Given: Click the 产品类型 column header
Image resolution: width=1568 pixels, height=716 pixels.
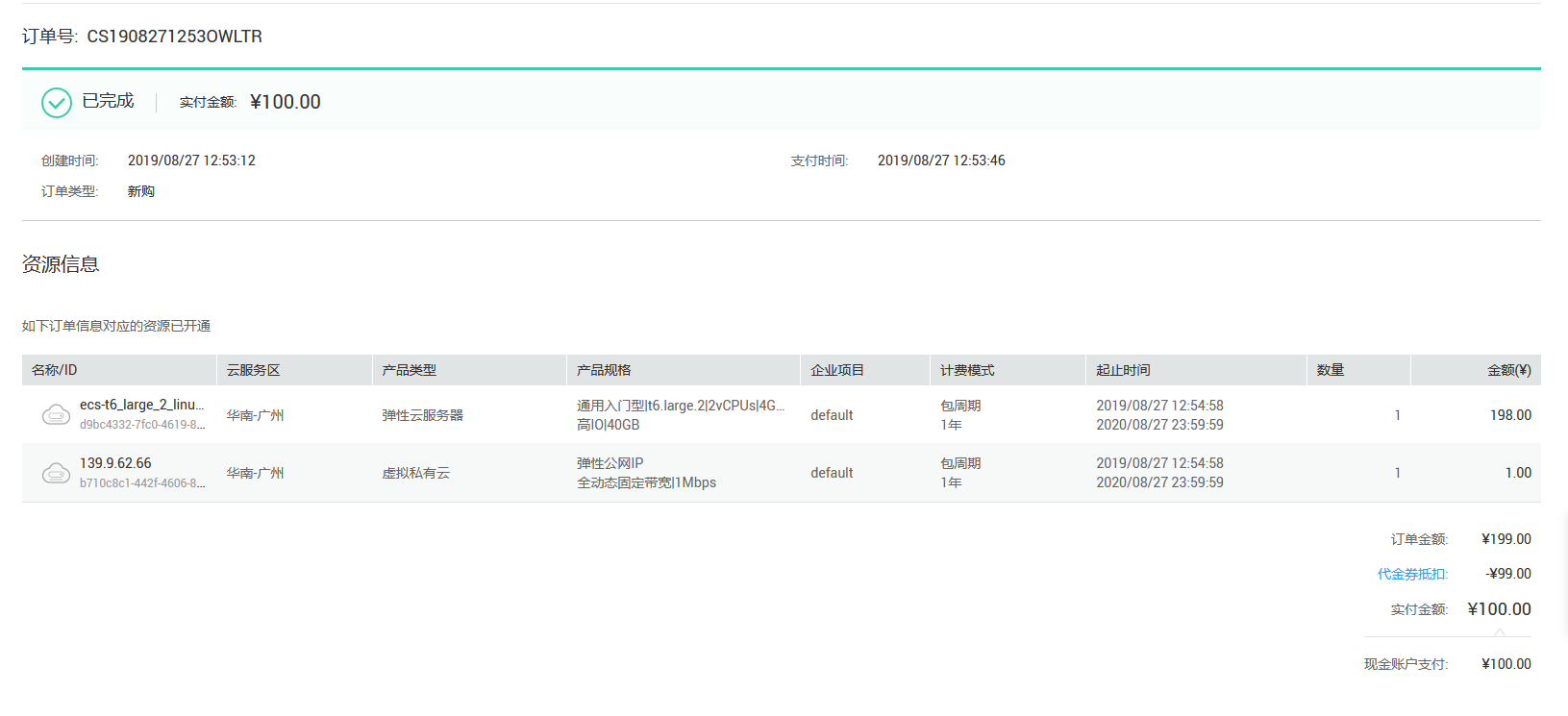Looking at the screenshot, I should coord(410,370).
